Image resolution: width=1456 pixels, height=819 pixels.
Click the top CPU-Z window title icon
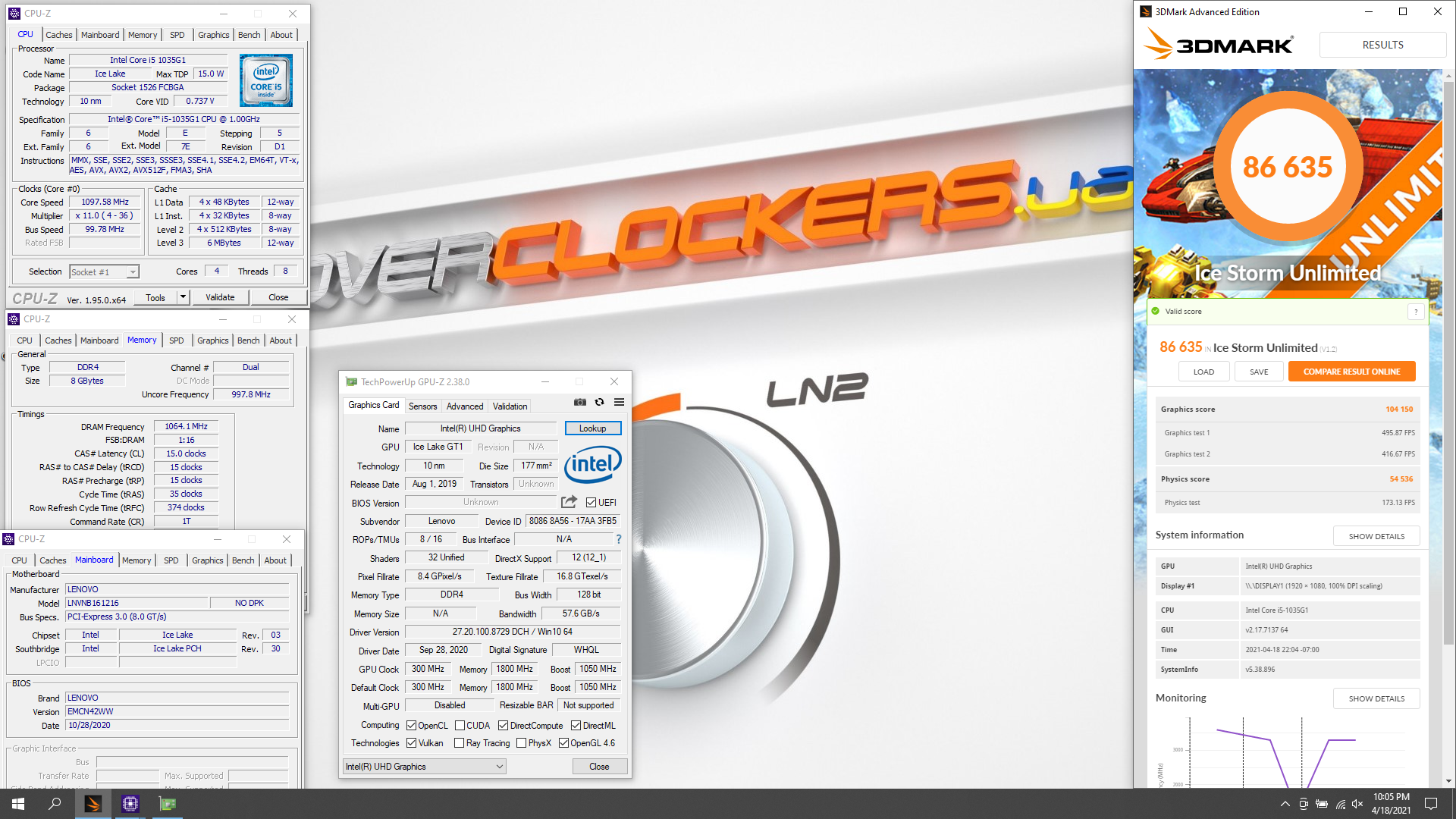[x=14, y=14]
